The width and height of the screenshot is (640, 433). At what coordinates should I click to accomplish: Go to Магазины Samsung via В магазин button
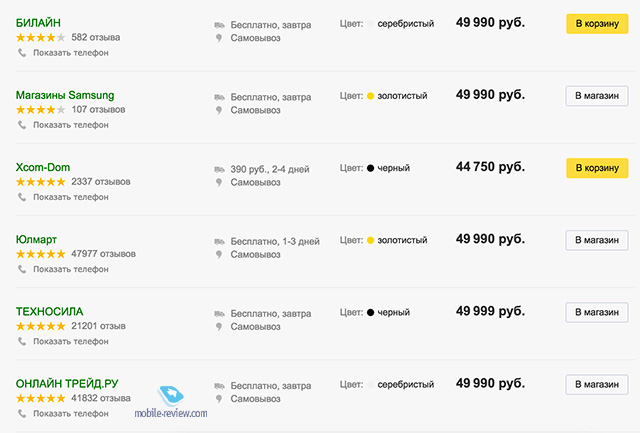pyautogui.click(x=597, y=96)
